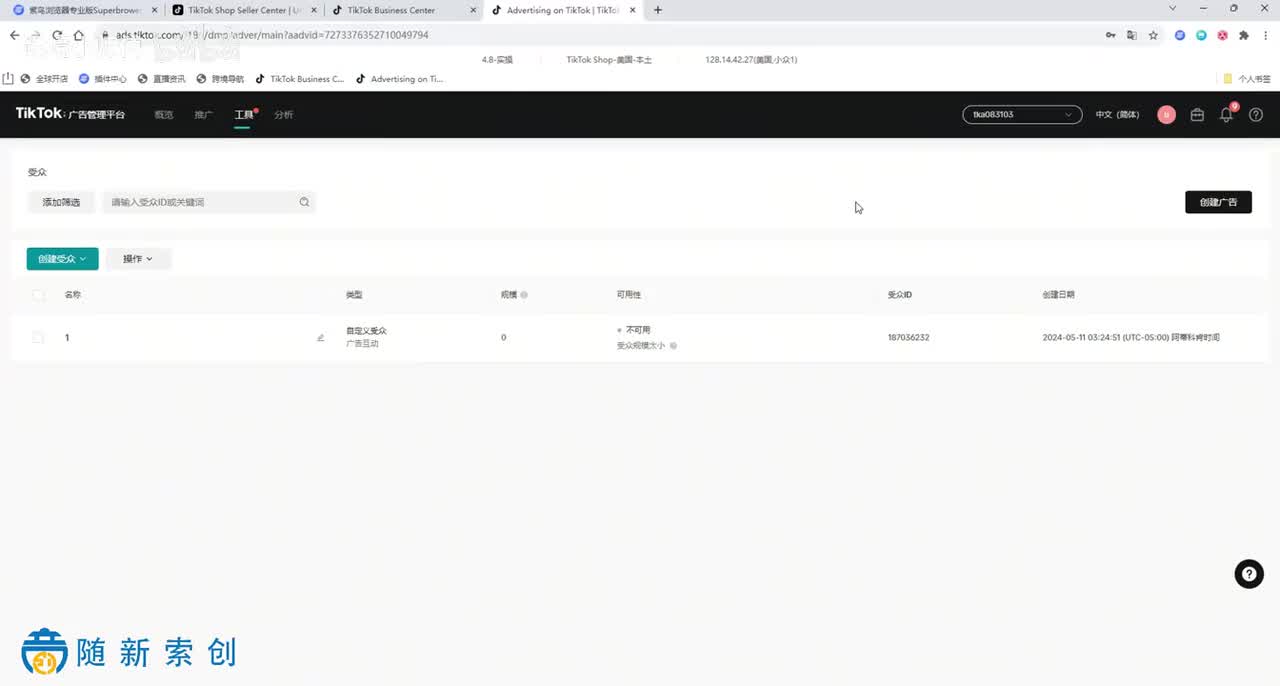The image size is (1280, 686).
Task: Click the 可用性 column header
Action: pos(629,295)
